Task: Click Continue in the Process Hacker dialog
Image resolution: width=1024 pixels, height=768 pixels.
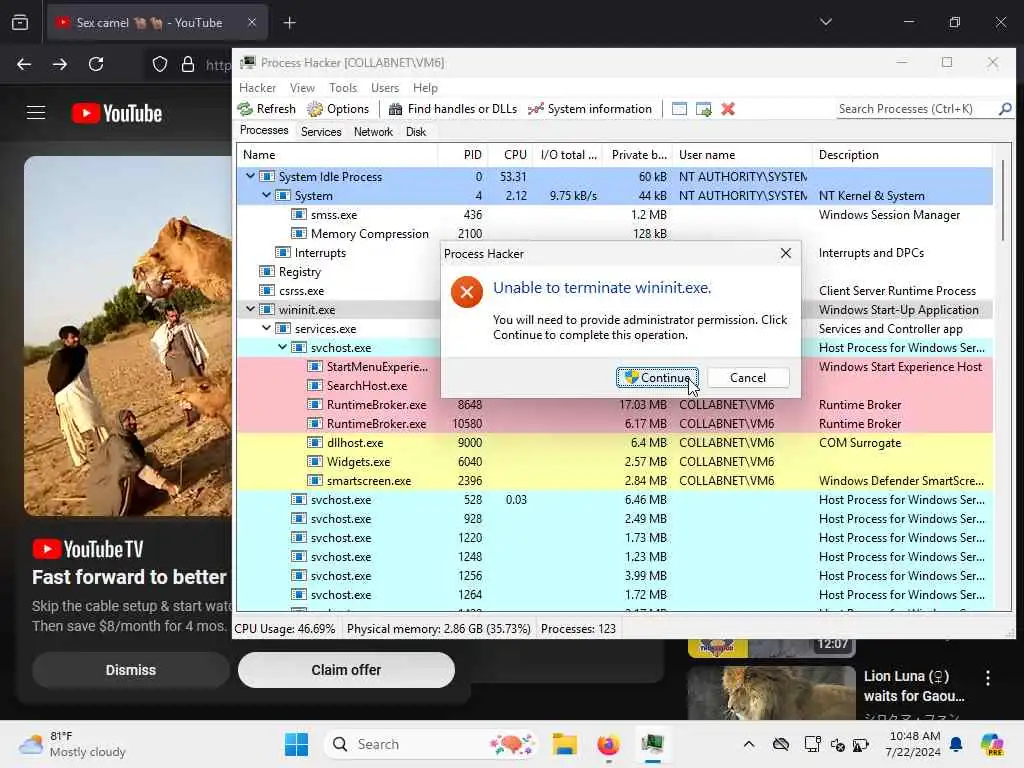Action: [x=657, y=377]
